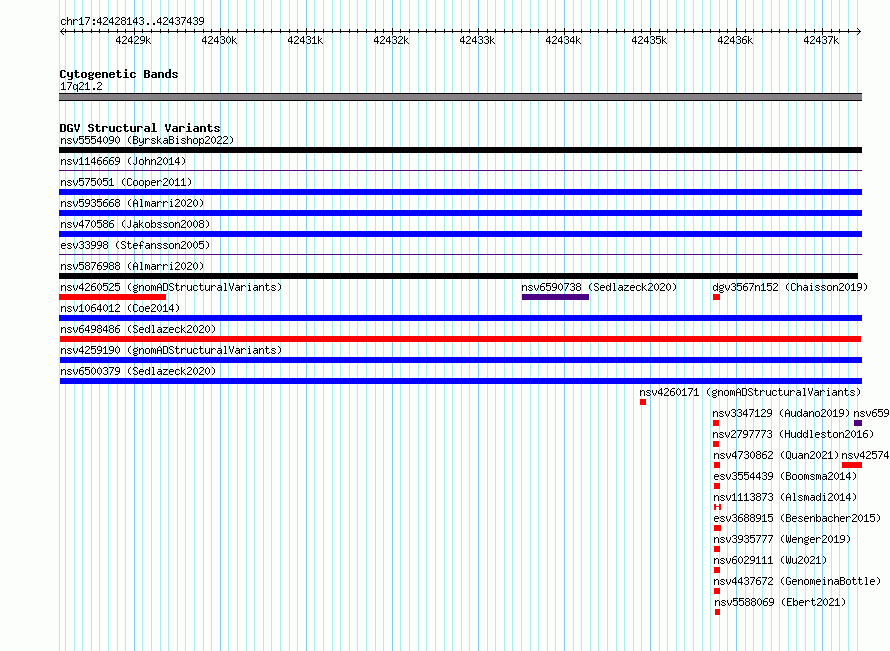890x651 pixels.
Task: Select the 42432k position on the ruler
Action: [391, 40]
